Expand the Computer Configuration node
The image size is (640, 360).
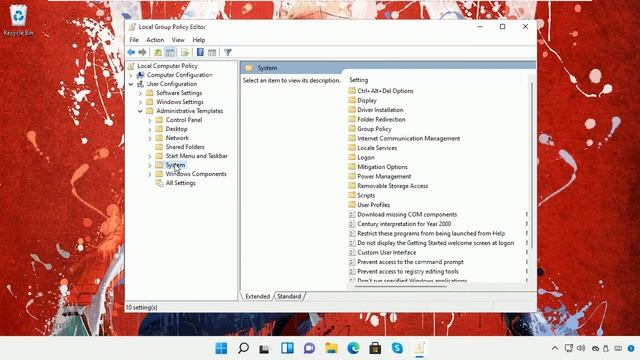pyautogui.click(x=131, y=75)
